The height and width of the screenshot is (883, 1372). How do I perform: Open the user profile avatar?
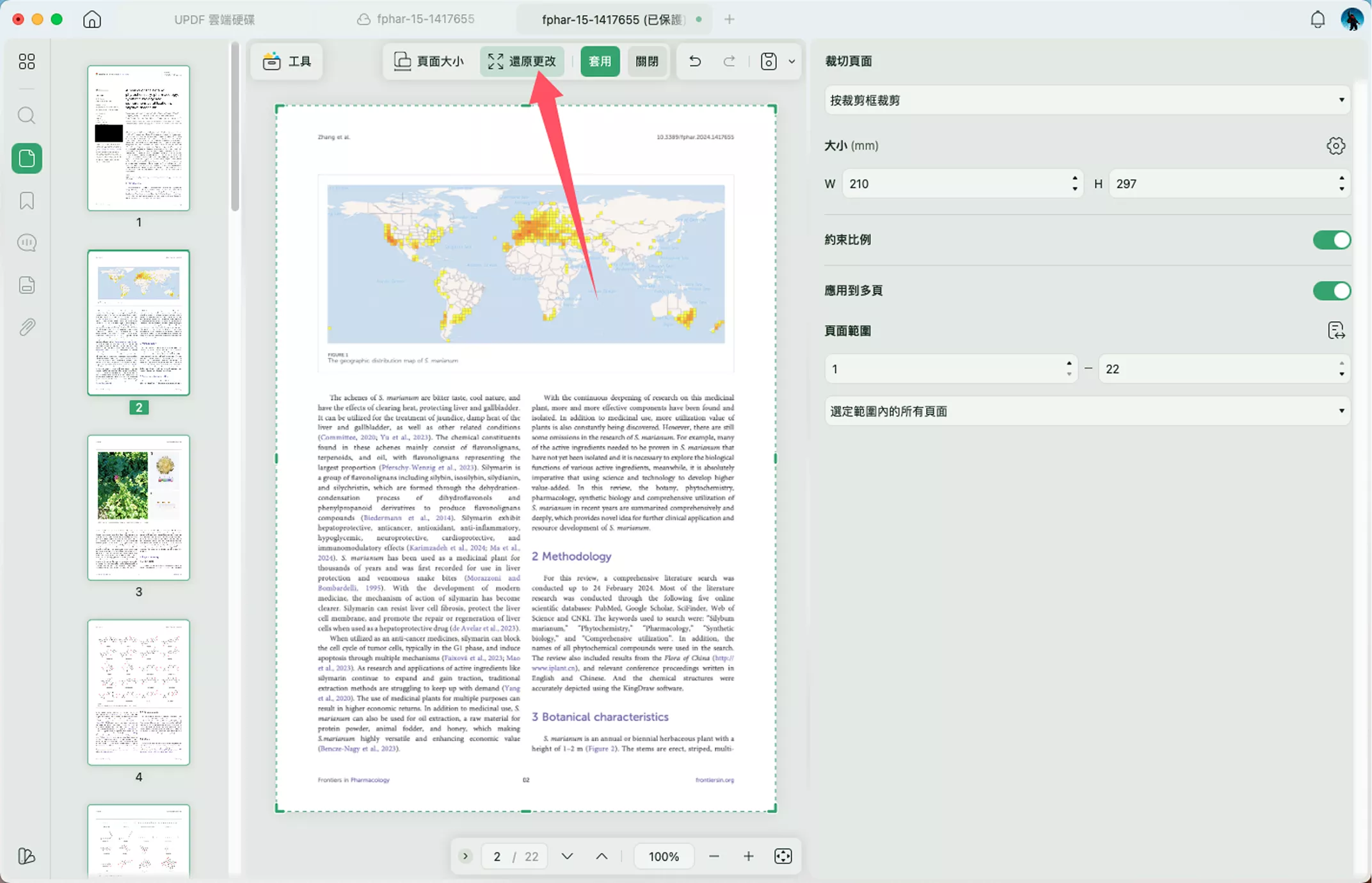[x=1352, y=19]
